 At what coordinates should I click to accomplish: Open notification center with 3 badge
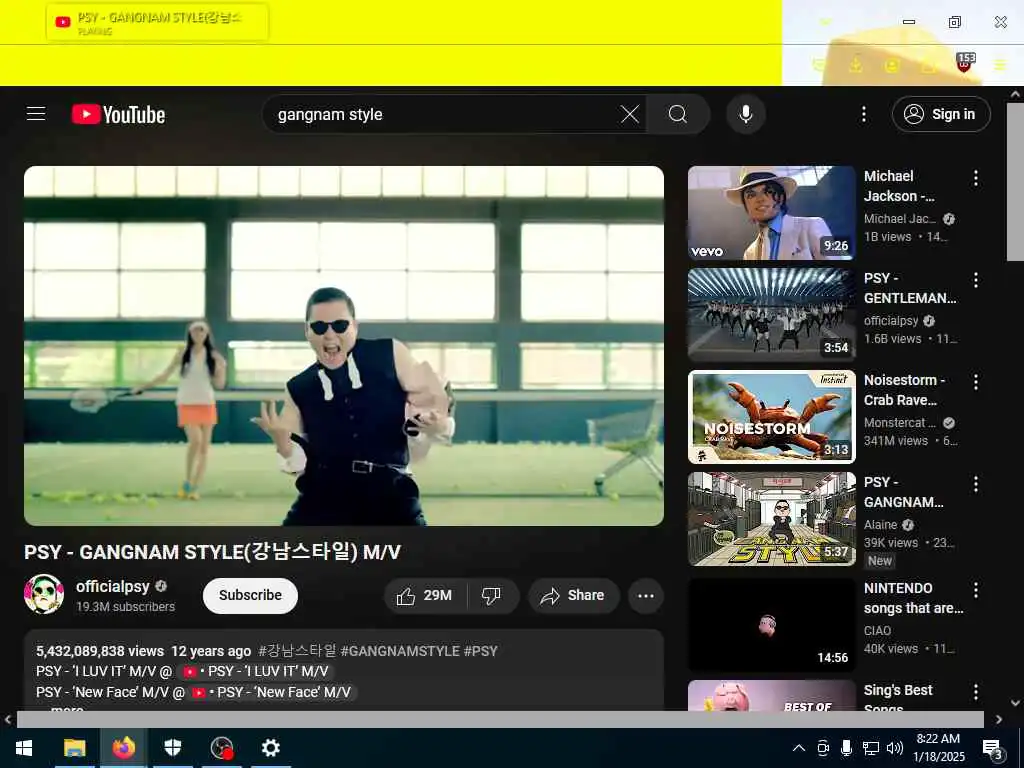tap(993, 748)
